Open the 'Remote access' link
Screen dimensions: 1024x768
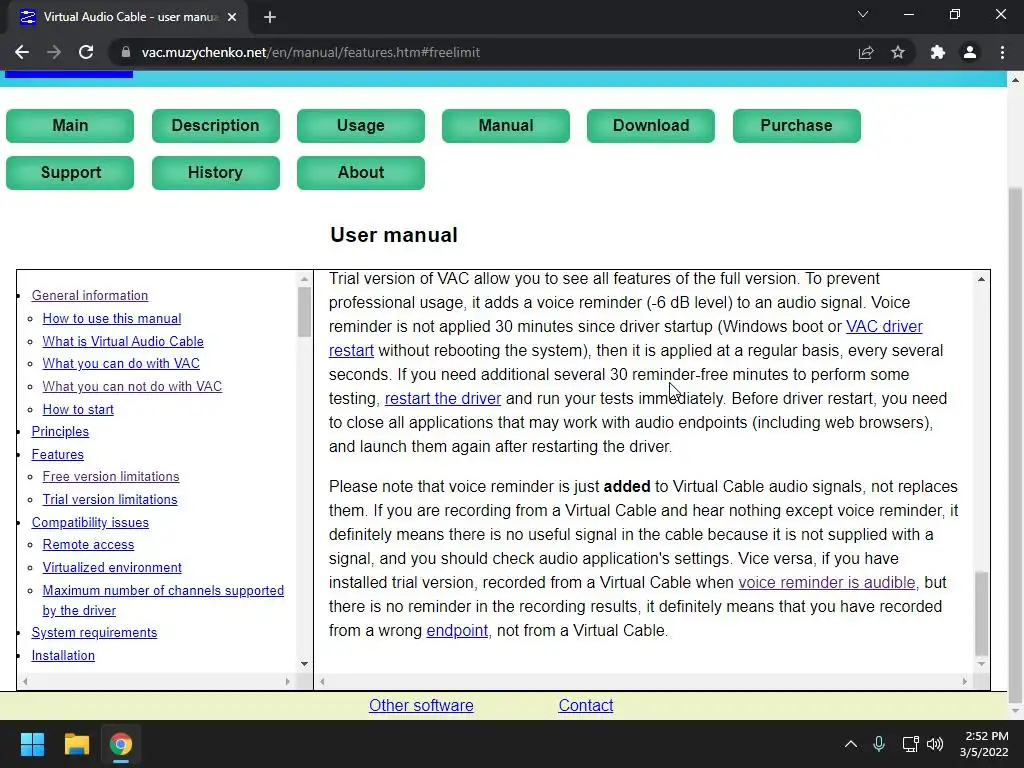pos(88,544)
